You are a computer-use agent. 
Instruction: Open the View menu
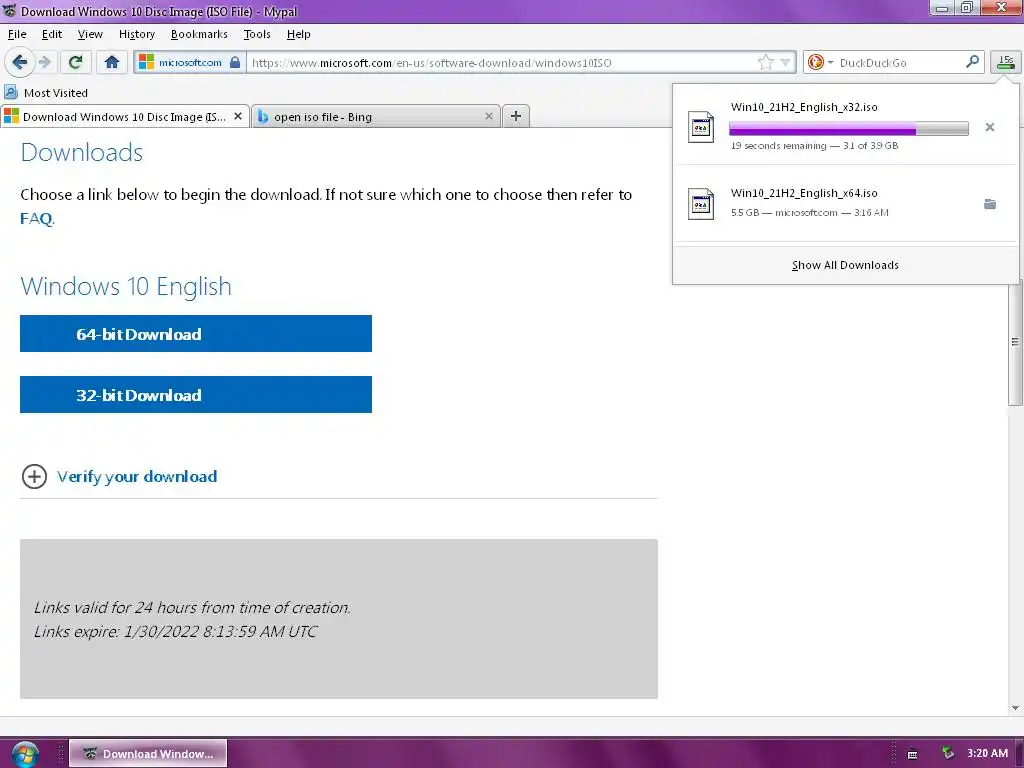90,34
